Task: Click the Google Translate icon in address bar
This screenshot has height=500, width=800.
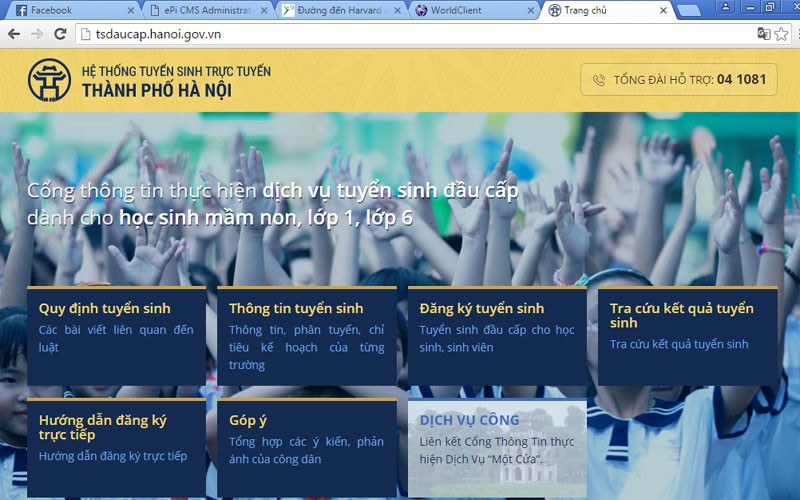Action: point(764,33)
